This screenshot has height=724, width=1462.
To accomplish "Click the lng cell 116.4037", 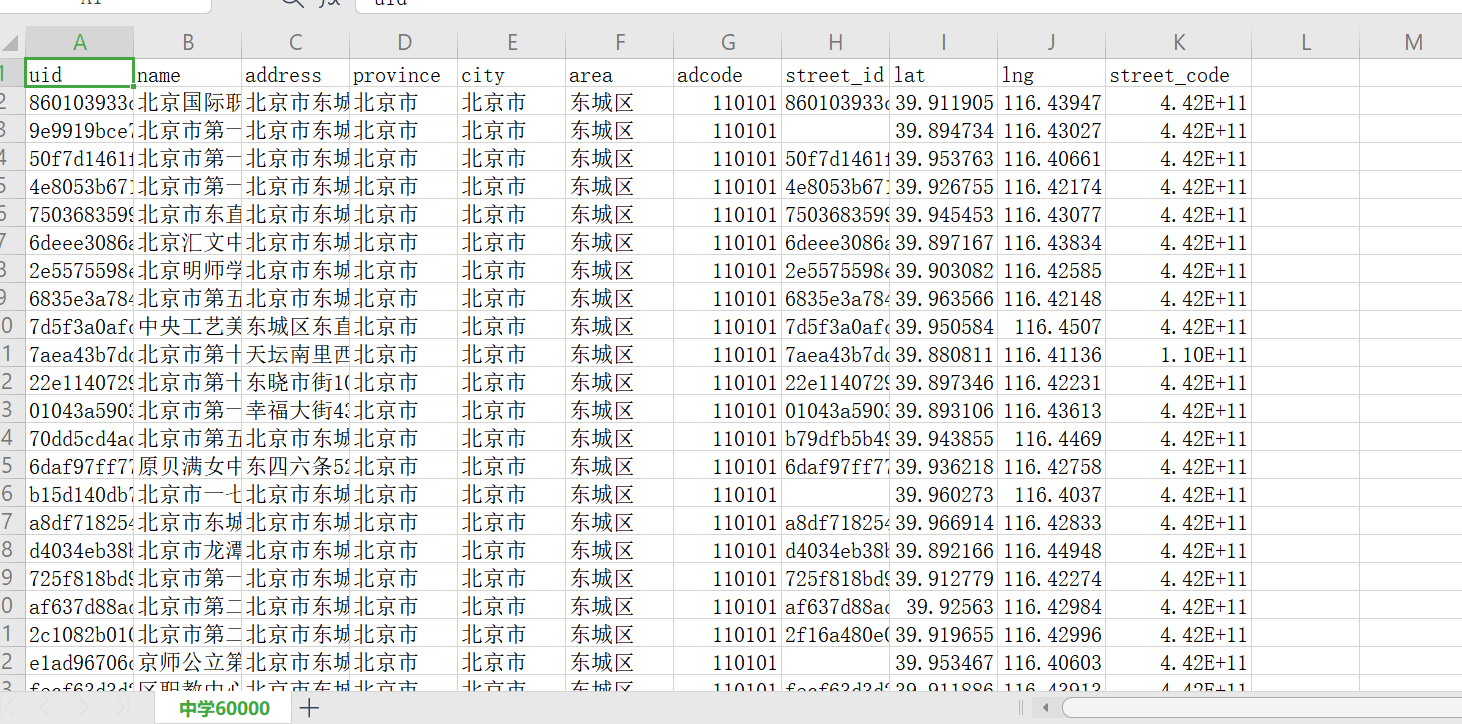I will coord(1052,495).
